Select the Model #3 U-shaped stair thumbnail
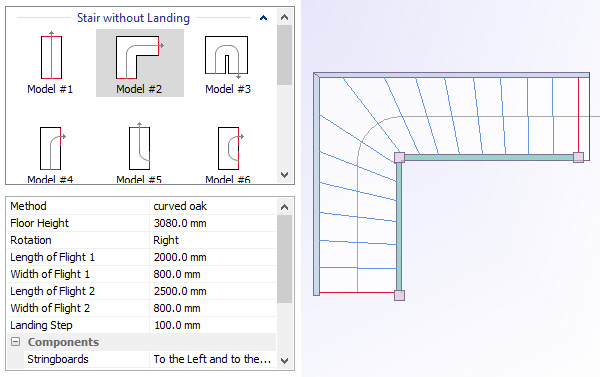This screenshot has width=600, height=377. (227, 63)
